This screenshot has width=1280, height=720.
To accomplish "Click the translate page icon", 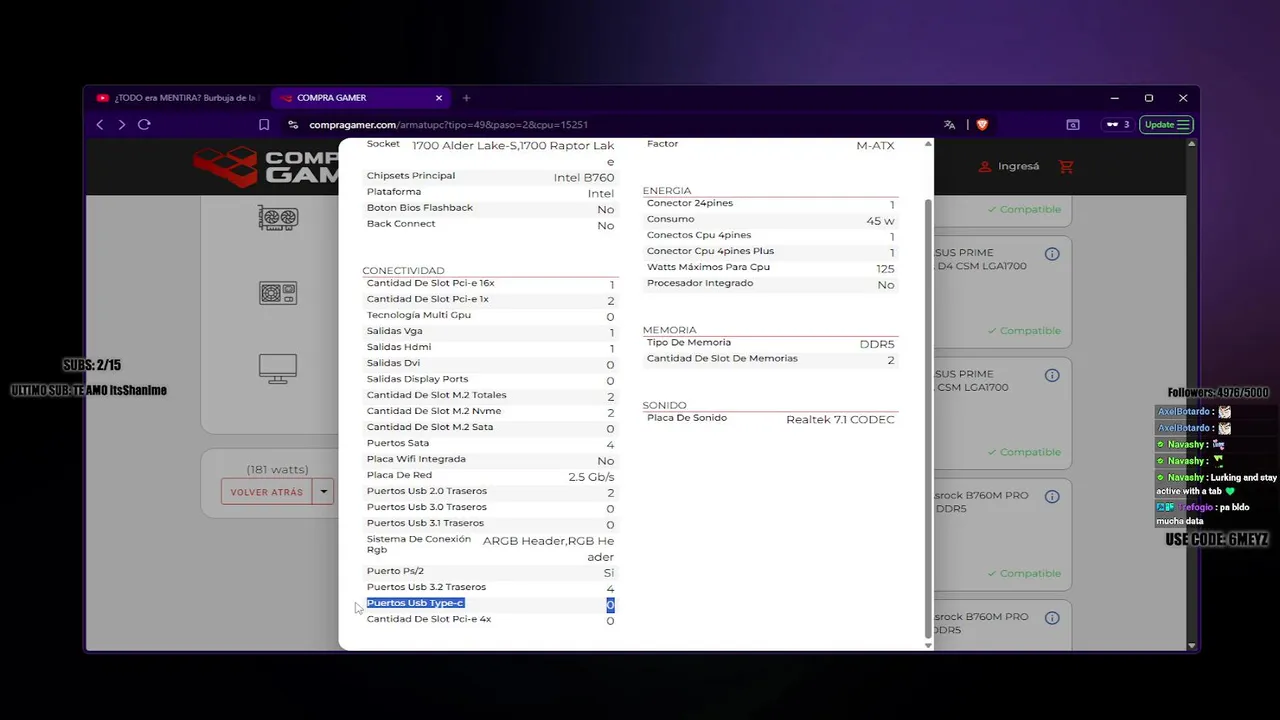I will coord(949,125).
